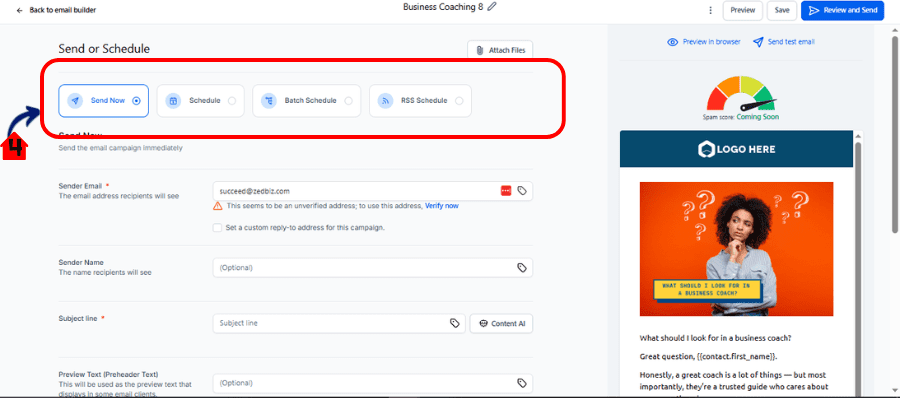Click the back arrow to email builder
Viewport: 900px width, 400px height.
coord(20,10)
